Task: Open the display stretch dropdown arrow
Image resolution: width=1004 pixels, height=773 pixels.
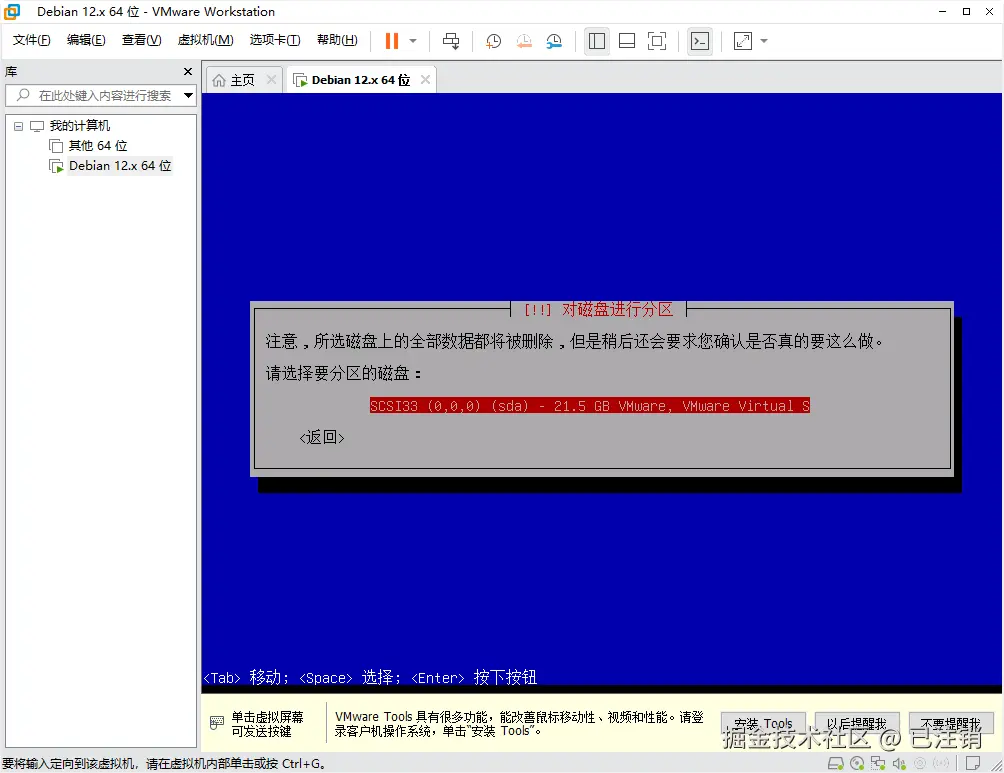Action: pos(762,41)
